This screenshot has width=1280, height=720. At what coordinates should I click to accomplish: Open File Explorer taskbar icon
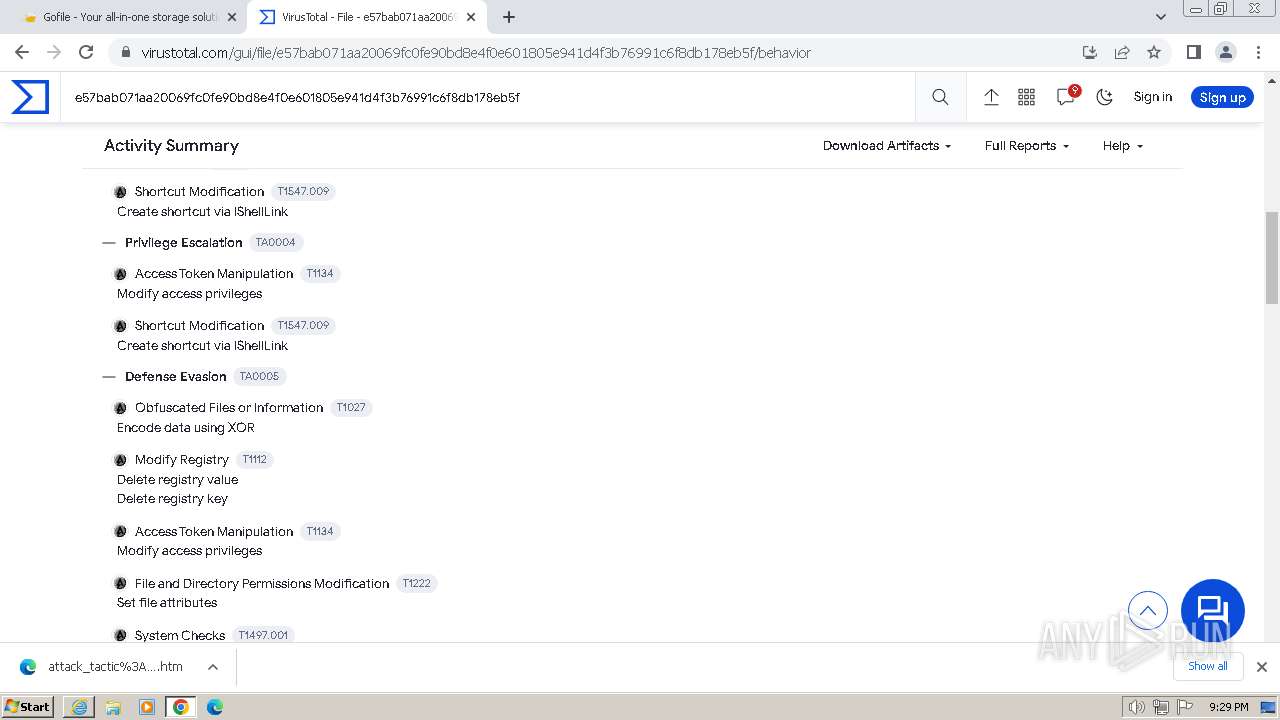coord(113,707)
